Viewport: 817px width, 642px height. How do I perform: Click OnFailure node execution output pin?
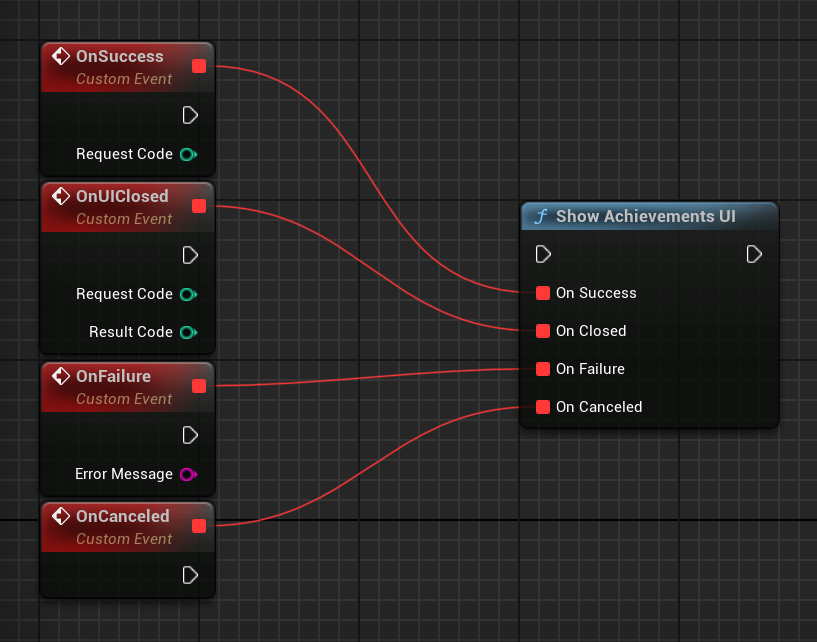click(x=190, y=435)
